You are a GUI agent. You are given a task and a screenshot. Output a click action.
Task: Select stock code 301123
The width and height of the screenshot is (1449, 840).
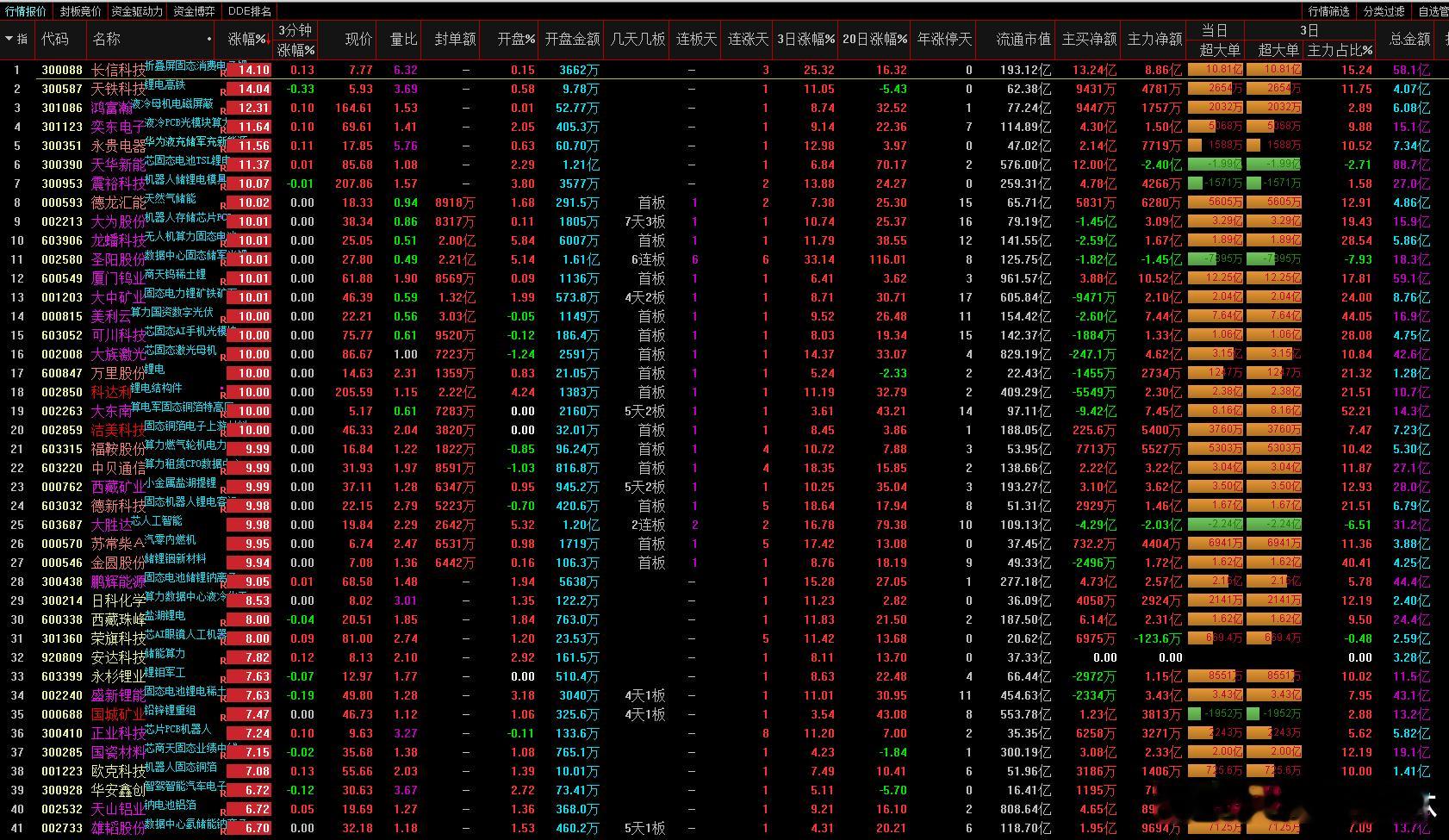pyautogui.click(x=62, y=127)
